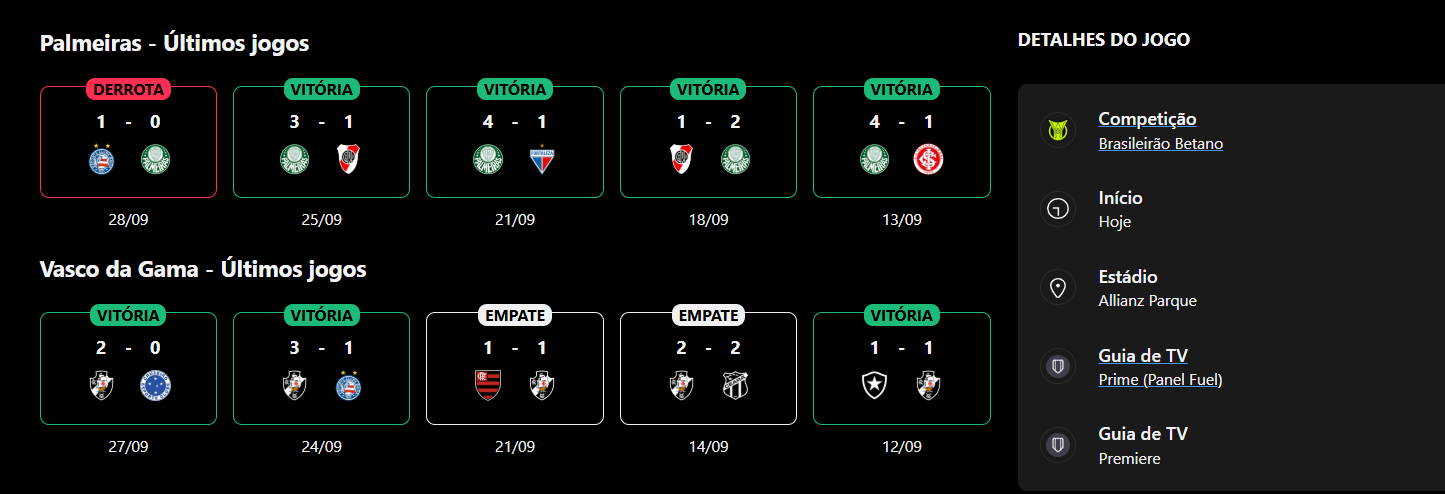The height and width of the screenshot is (494, 1445).
Task: Open the Prime (Panel Fuel) TV link
Action: pos(1160,380)
